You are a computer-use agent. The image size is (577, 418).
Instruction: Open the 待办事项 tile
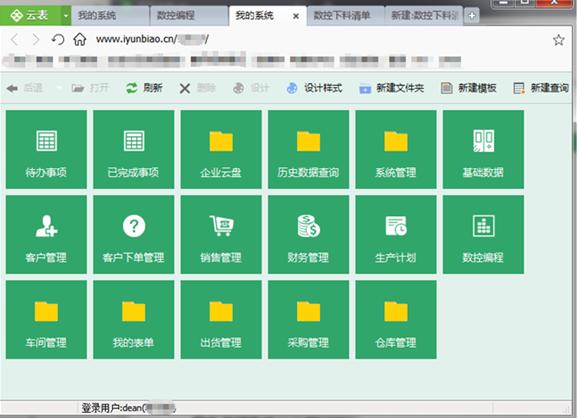pyautogui.click(x=46, y=149)
